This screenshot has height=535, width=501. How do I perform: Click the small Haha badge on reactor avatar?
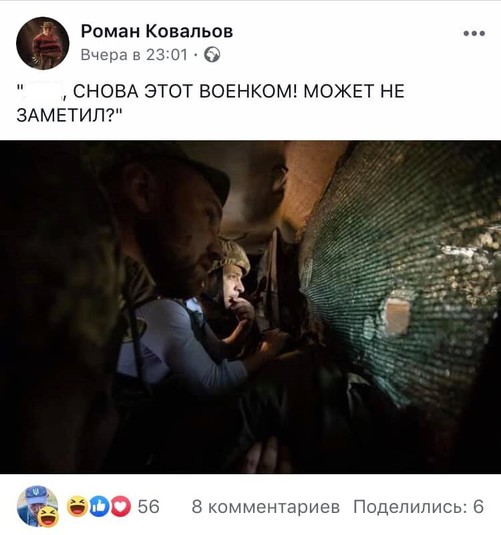(x=48, y=516)
